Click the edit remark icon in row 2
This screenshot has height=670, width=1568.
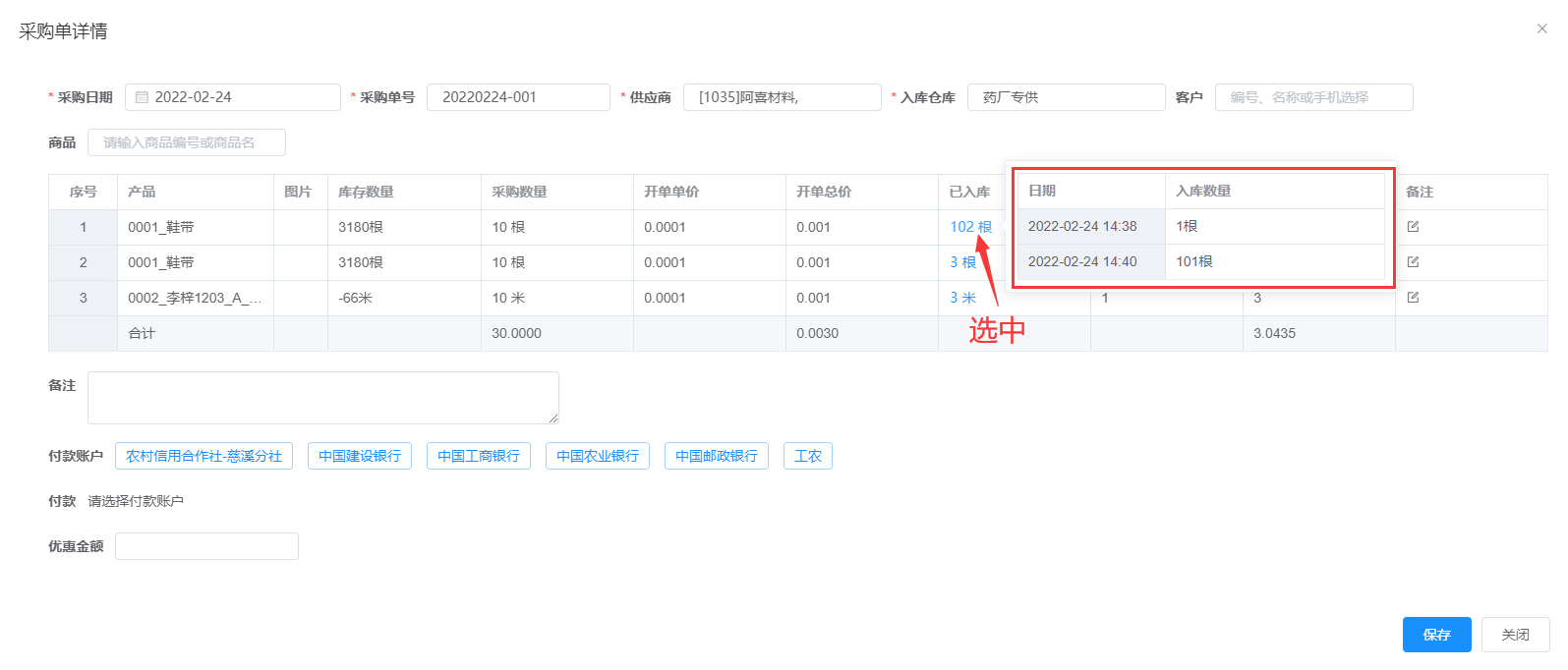(1413, 262)
